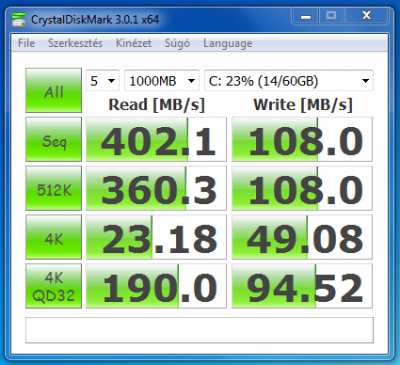
Task: Click the CrystalDiskMark app icon in title bar
Action: pos(19,19)
